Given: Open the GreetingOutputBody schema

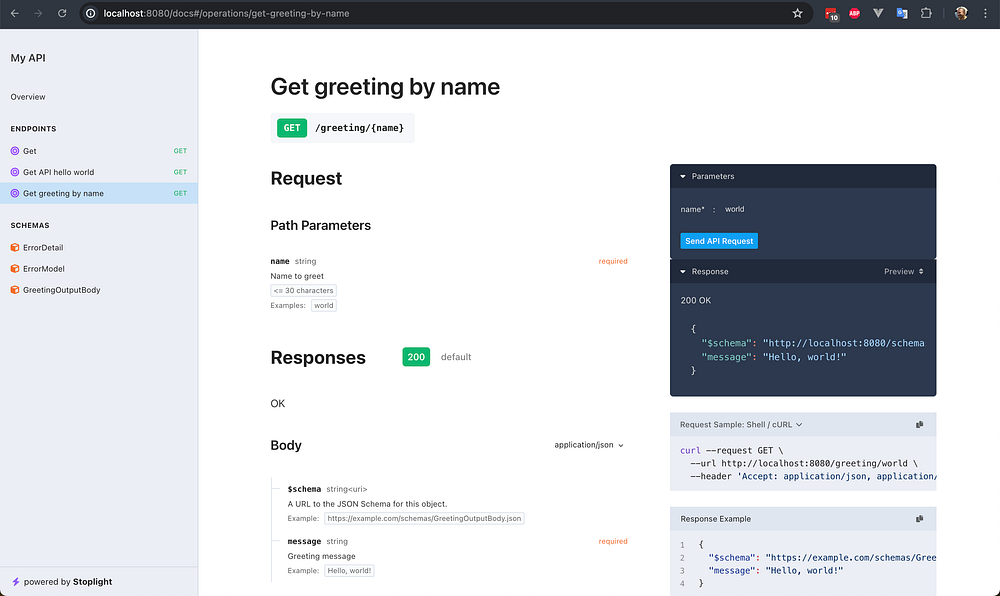Looking at the screenshot, I should [x=99, y=289].
